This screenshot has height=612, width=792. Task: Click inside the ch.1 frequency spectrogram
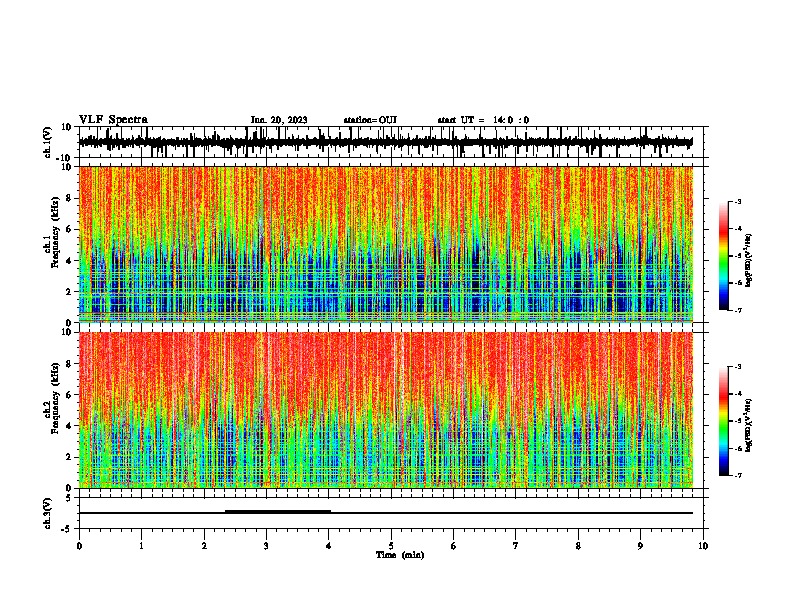386,244
